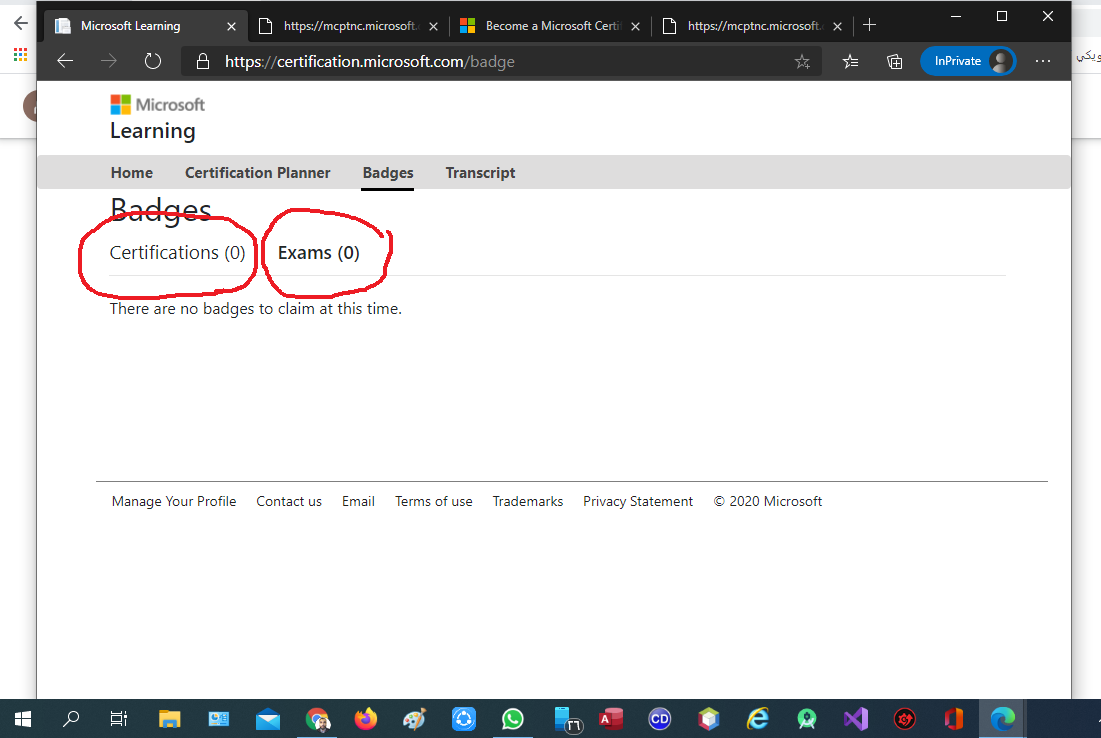Open Paint palette app on taskbar

pyautogui.click(x=414, y=719)
